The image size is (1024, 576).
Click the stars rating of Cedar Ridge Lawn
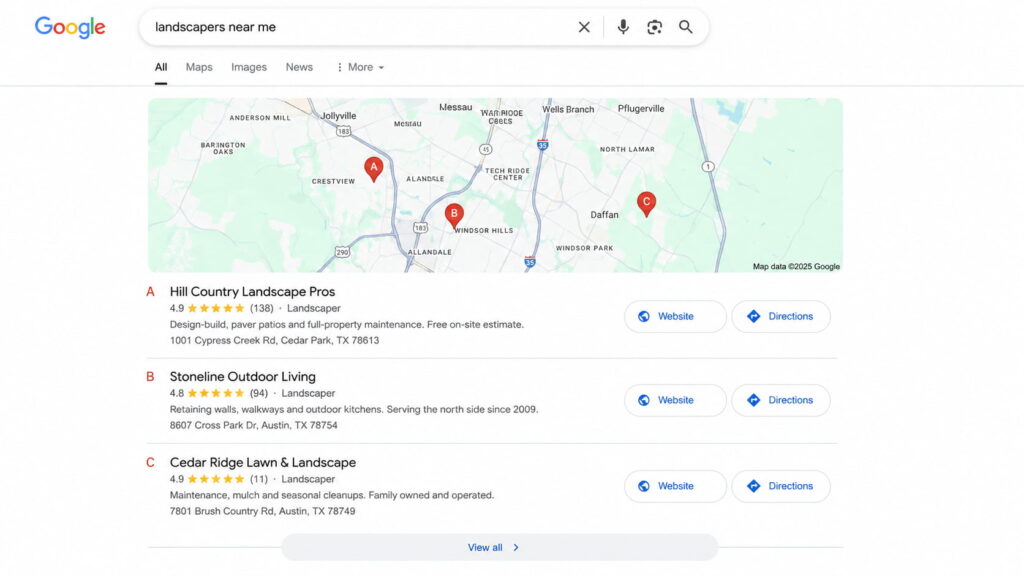216,479
